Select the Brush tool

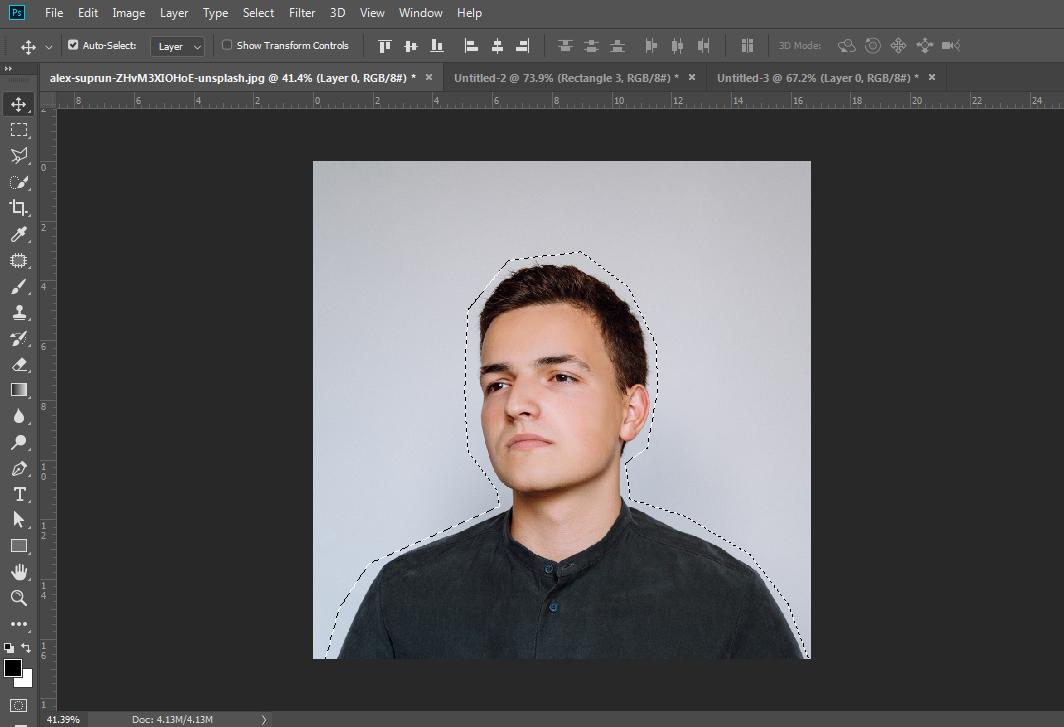coord(20,286)
